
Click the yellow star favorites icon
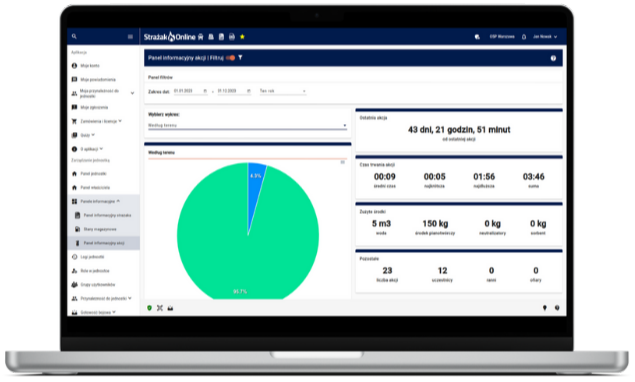coord(243,37)
